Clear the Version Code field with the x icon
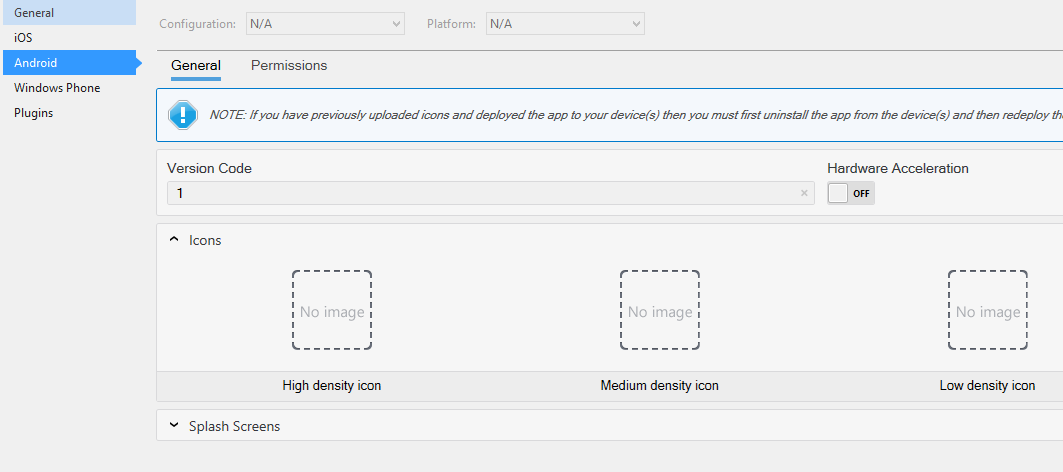 (804, 193)
